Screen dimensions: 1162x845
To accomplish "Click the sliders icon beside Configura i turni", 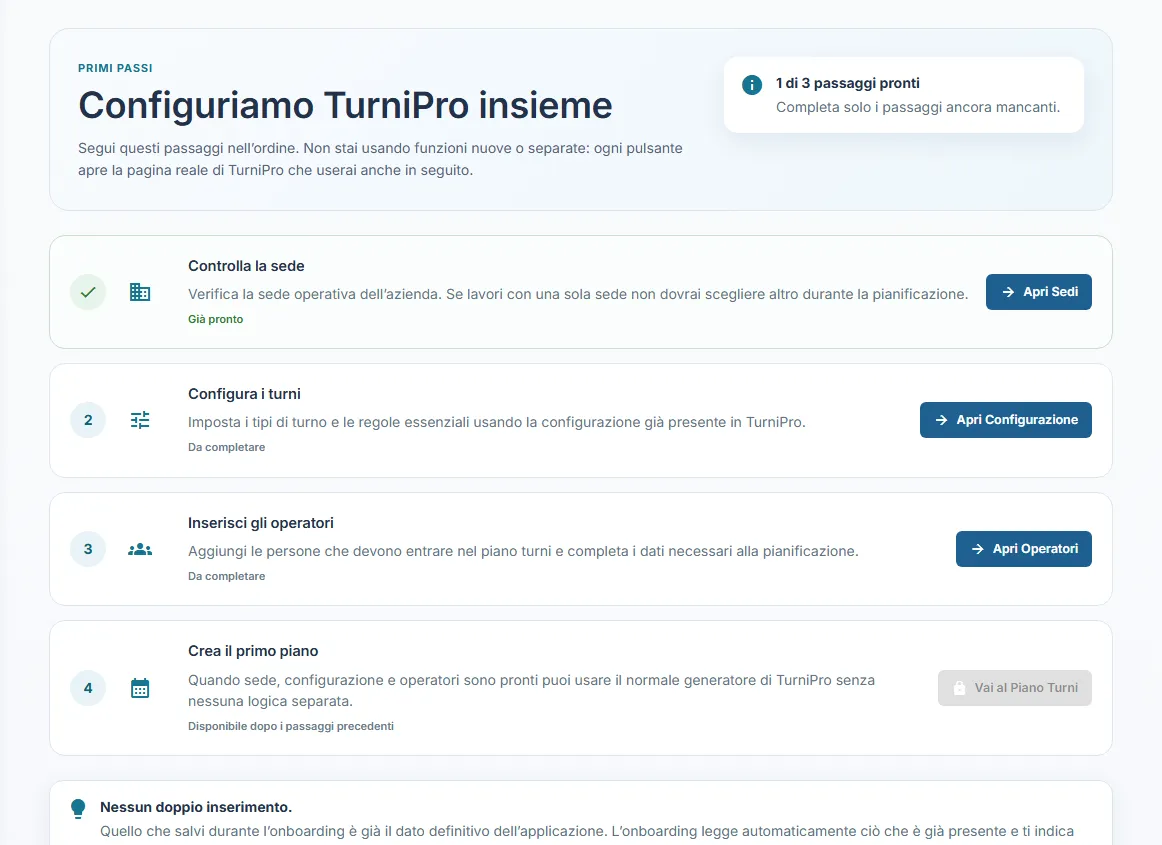I will [x=140, y=420].
